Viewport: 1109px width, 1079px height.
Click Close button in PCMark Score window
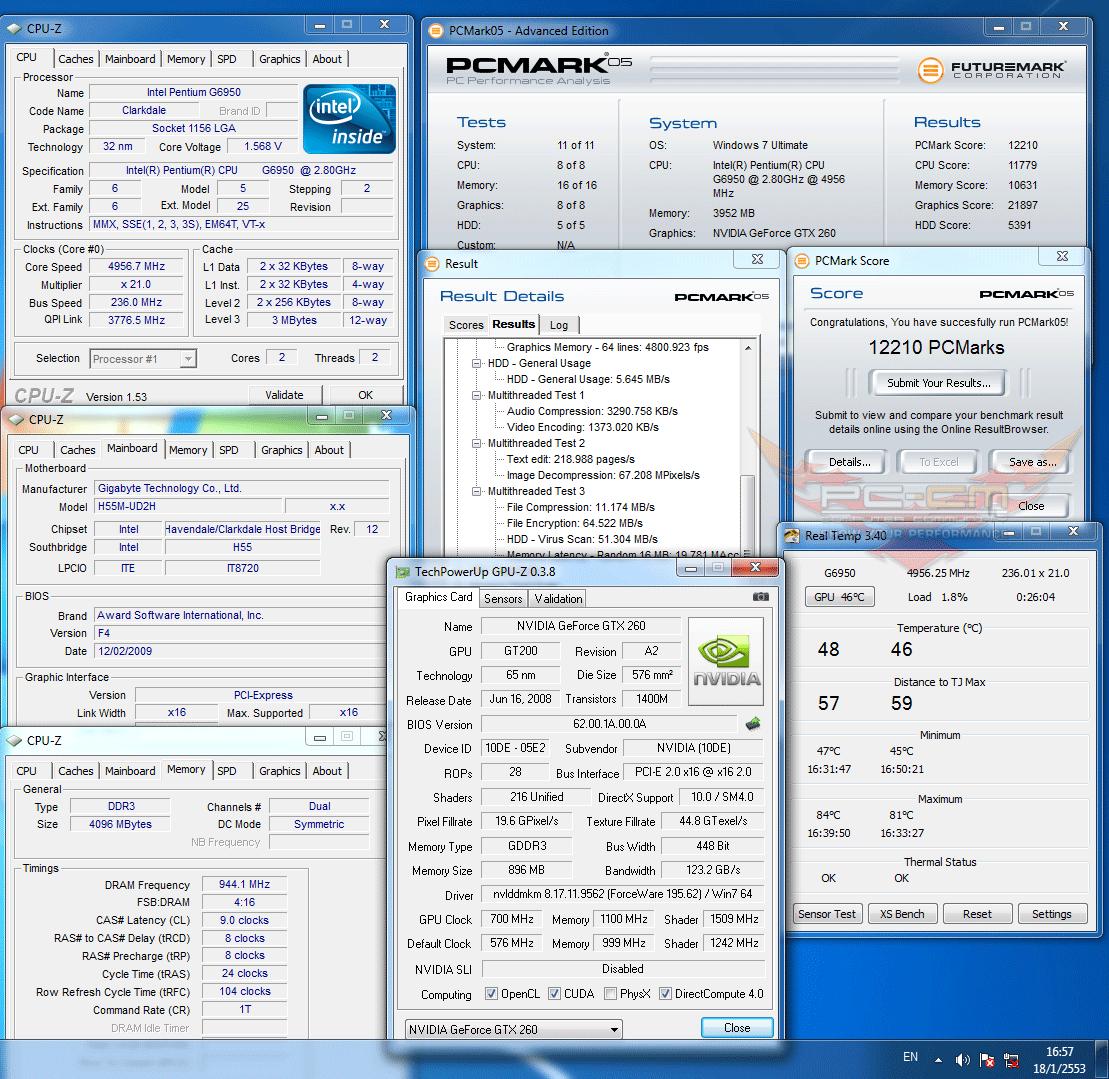(1031, 506)
